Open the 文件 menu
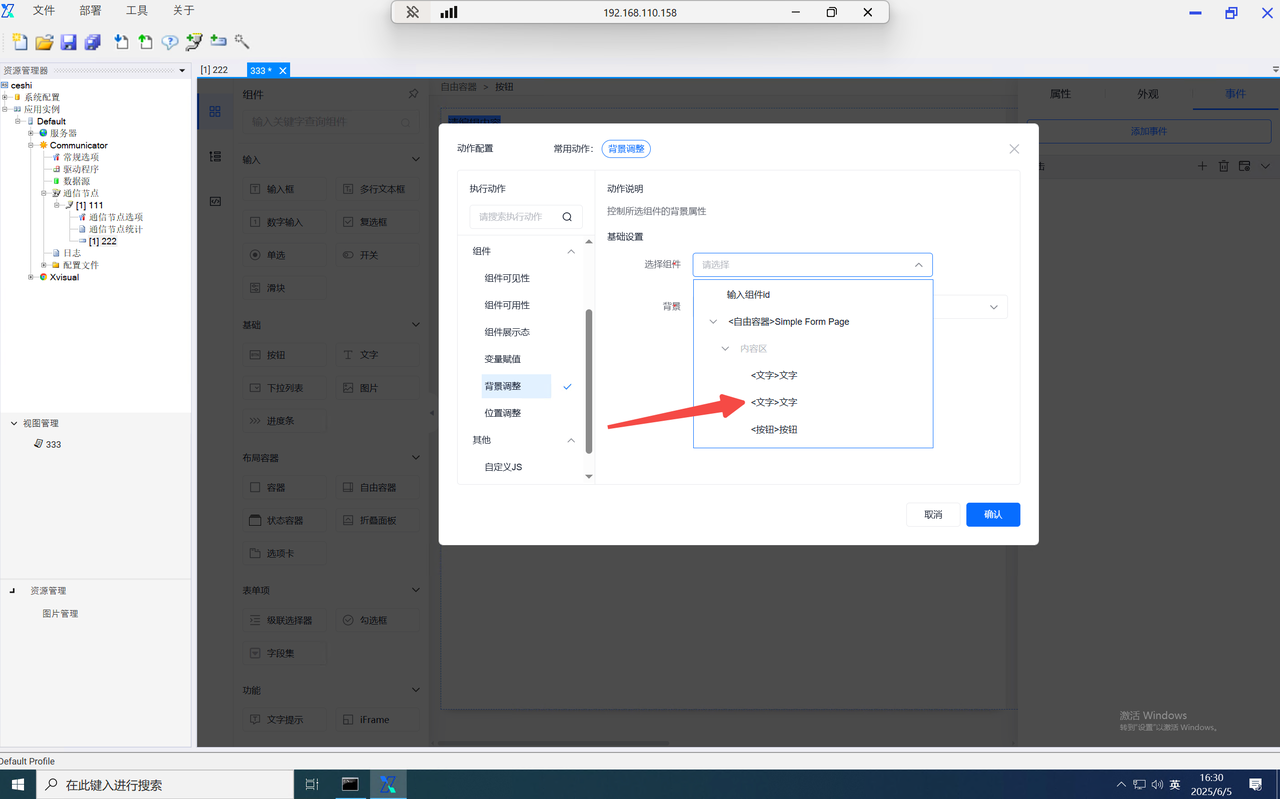Image resolution: width=1280 pixels, height=799 pixels. pyautogui.click(x=44, y=11)
